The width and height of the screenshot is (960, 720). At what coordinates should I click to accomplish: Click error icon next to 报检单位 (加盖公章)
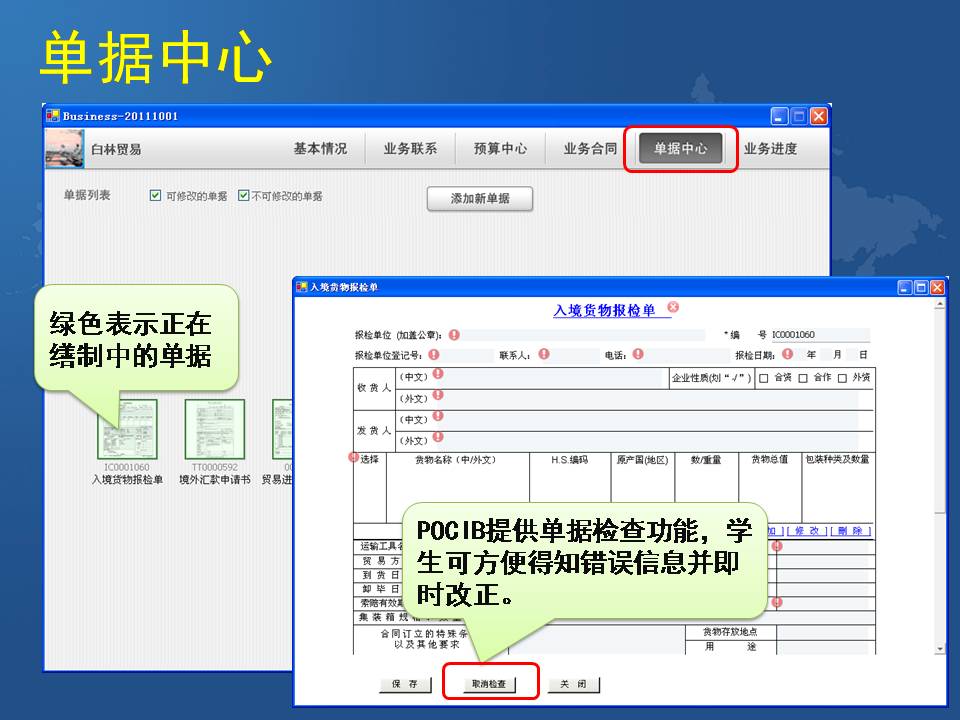pos(454,335)
